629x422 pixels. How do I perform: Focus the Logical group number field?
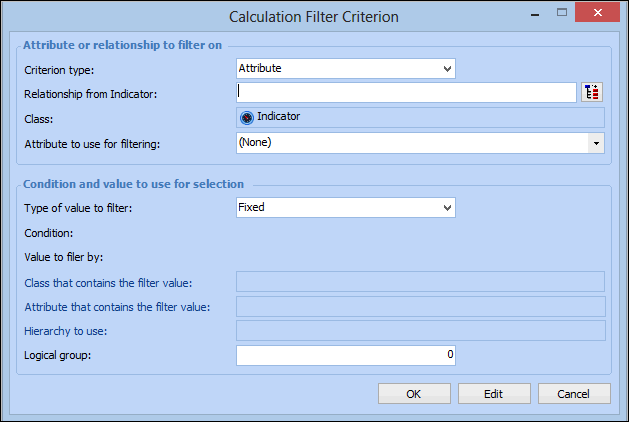346,355
